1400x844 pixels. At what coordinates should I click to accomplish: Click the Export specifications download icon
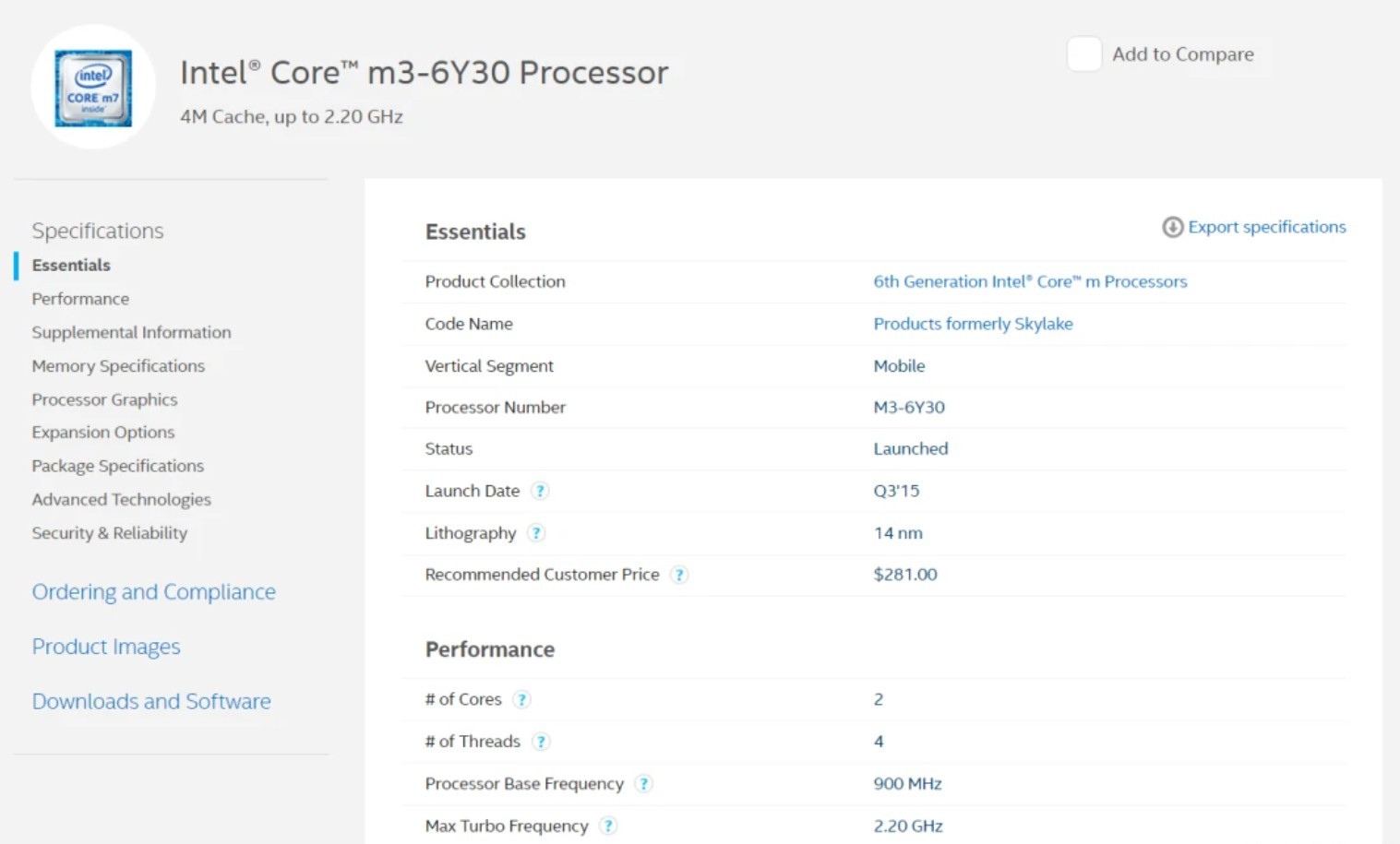[1172, 227]
